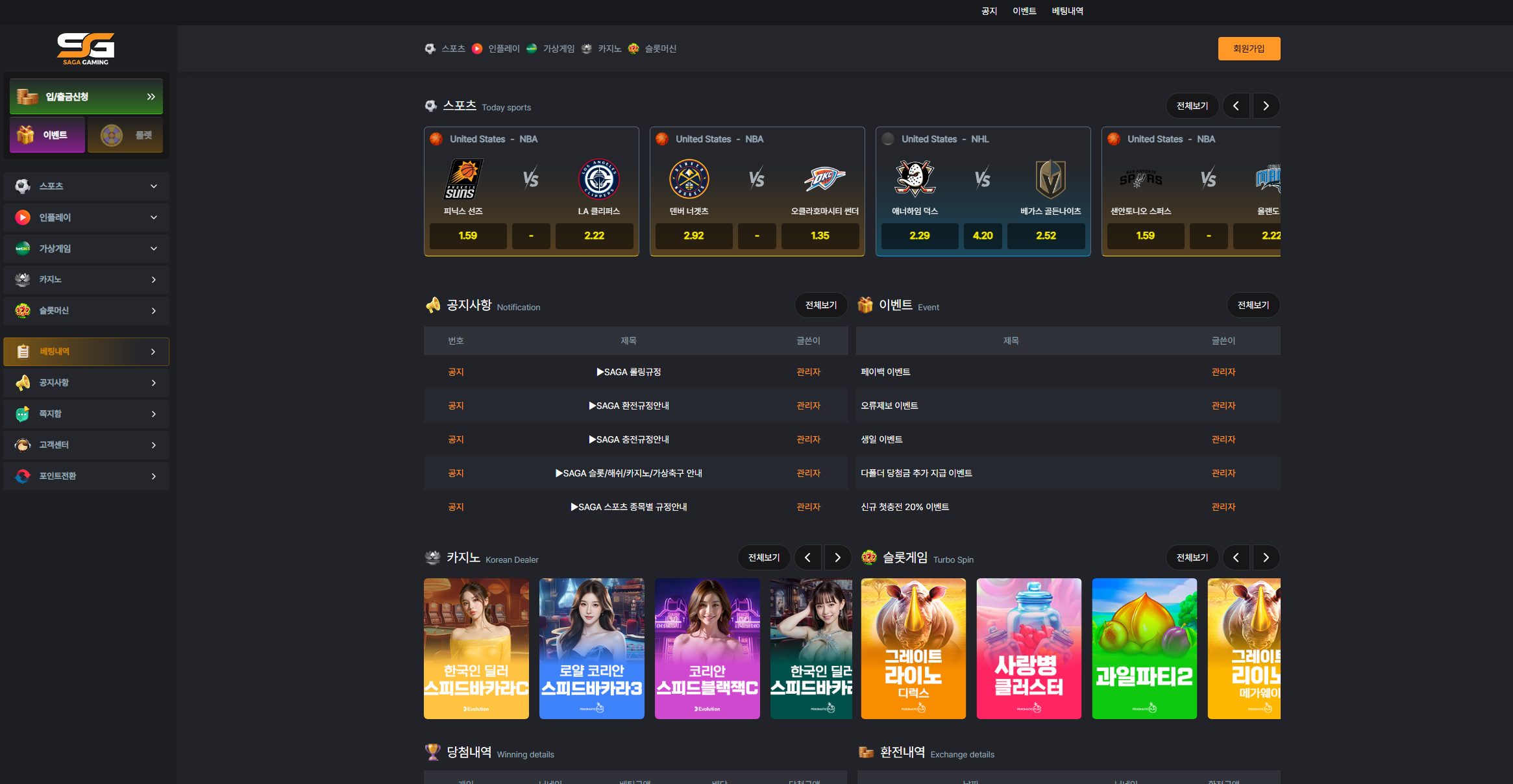Open the ▶SAGA 롤링규정 notice

(x=628, y=372)
